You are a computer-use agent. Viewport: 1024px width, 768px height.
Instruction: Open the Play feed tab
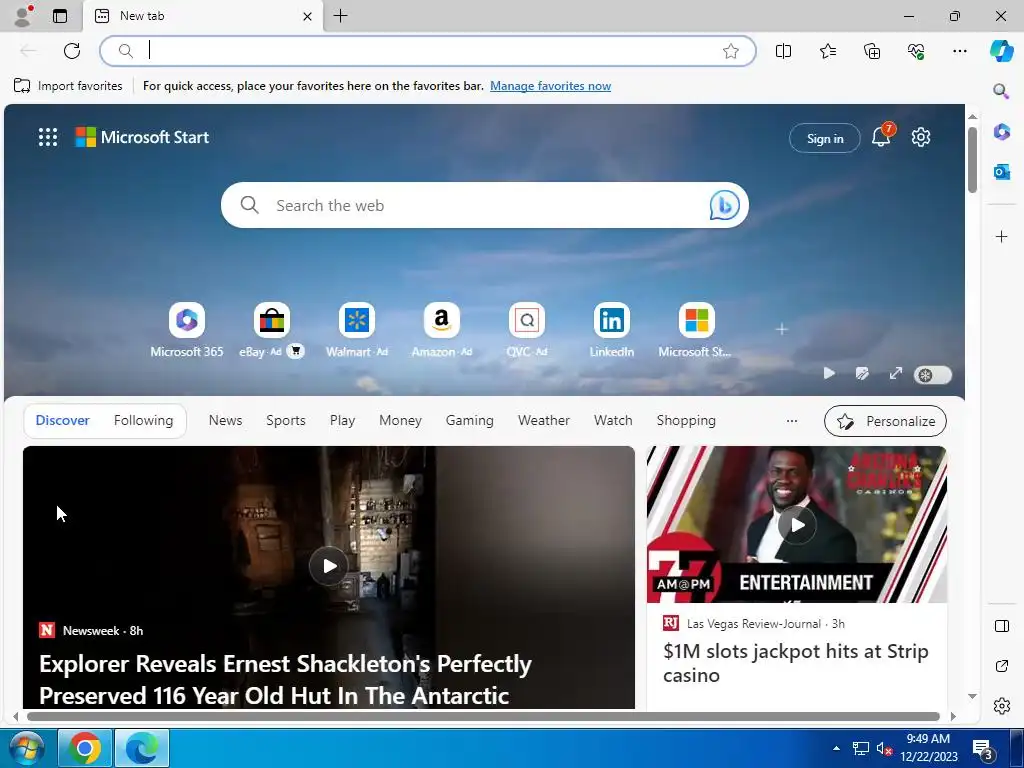(x=342, y=421)
